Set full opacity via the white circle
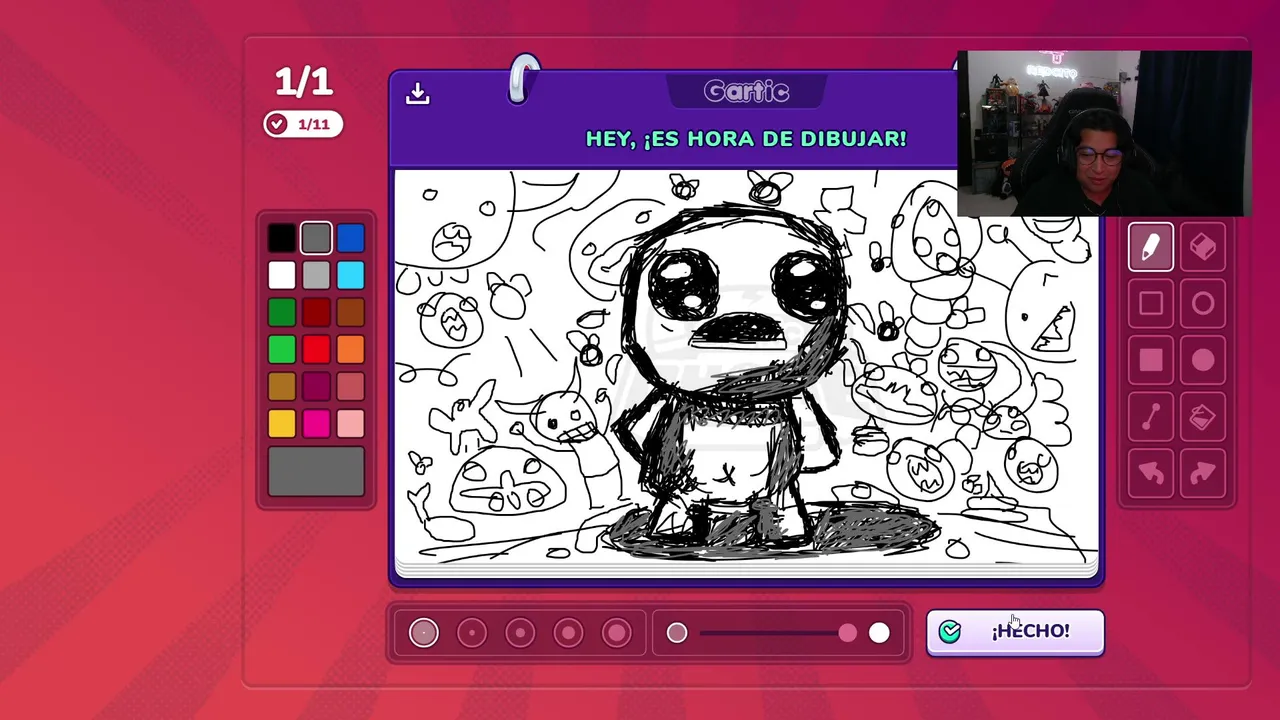1280x720 pixels. 879,632
